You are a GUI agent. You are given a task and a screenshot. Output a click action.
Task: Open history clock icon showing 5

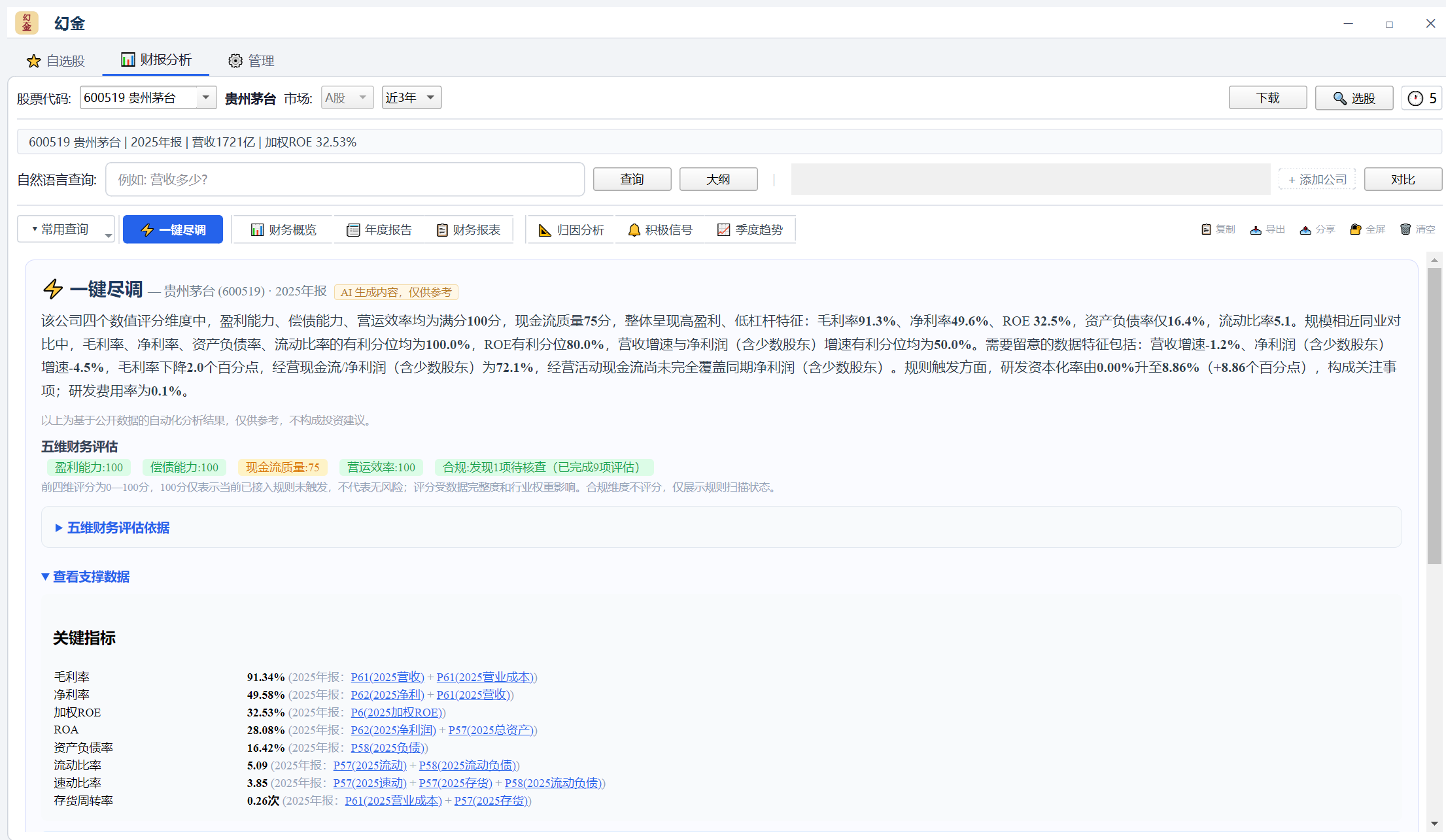(1422, 98)
